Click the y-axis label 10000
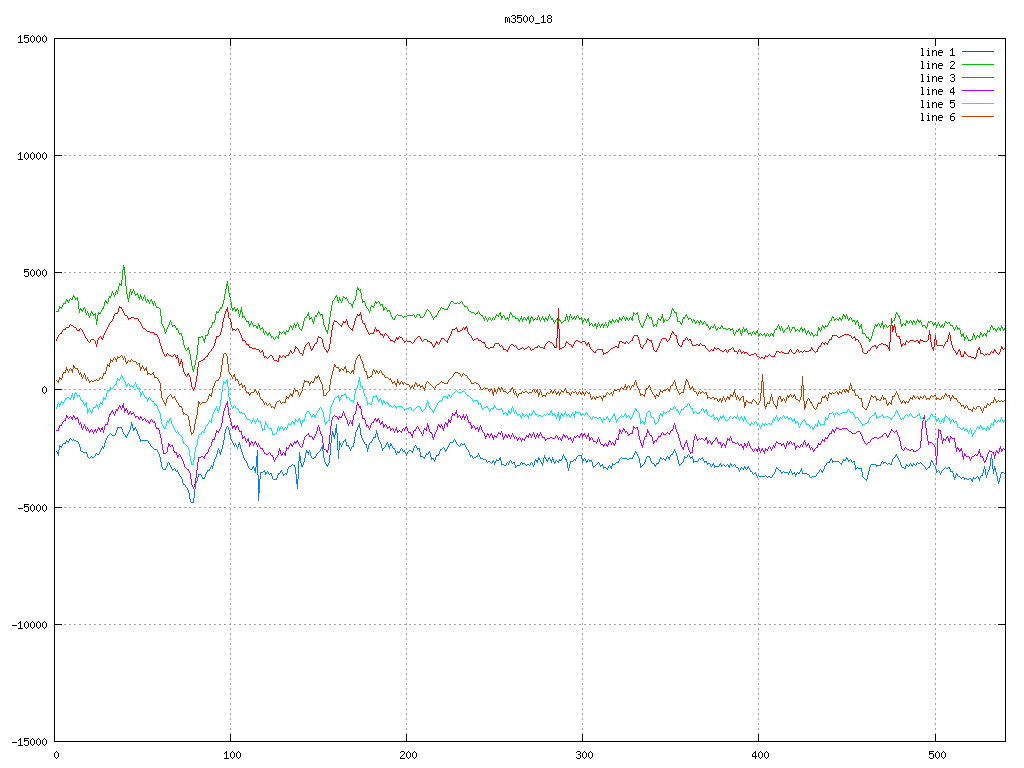Viewport: 1024px width, 768px height. point(33,155)
